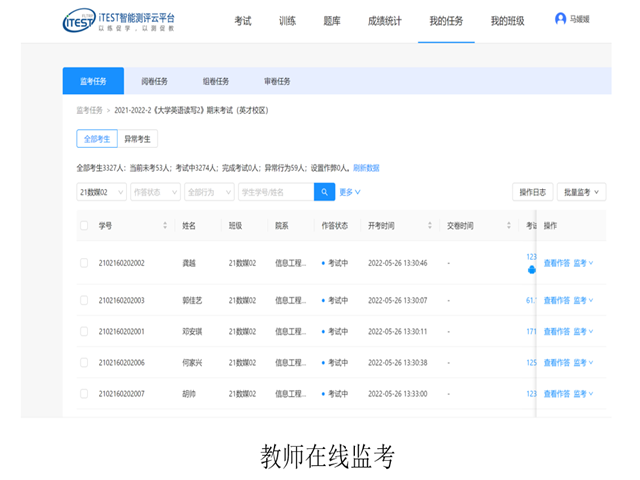The height and width of the screenshot is (480, 640).
Task: Click the blue icon in 龚越's row
Action: (x=531, y=269)
